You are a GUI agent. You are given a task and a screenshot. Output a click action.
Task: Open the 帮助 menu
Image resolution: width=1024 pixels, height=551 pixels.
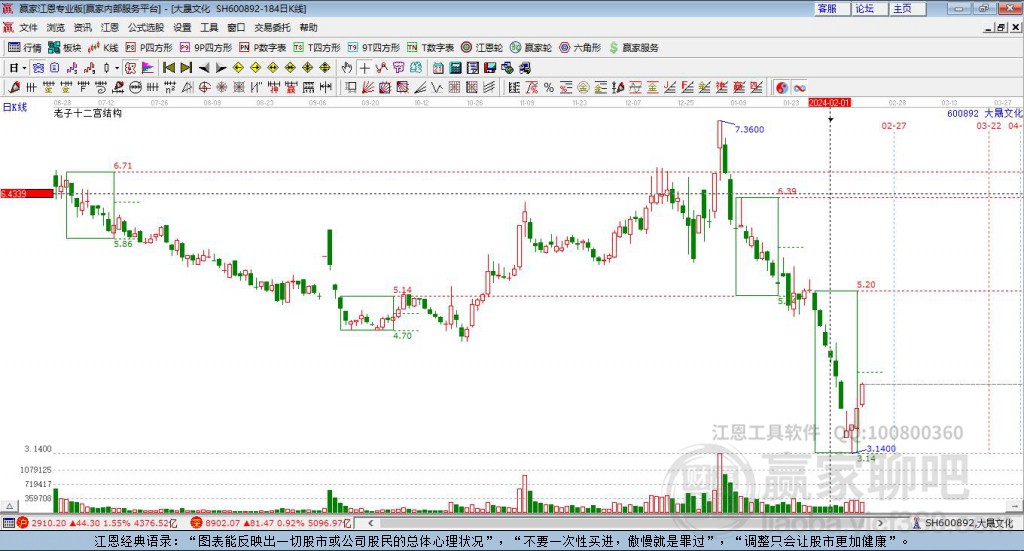[x=308, y=27]
